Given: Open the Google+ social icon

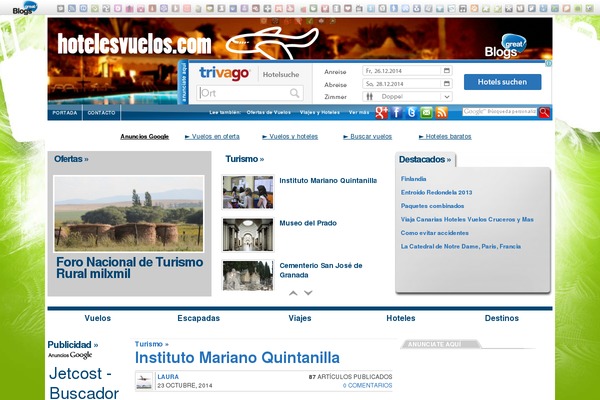Looking at the screenshot, I should tap(382, 113).
